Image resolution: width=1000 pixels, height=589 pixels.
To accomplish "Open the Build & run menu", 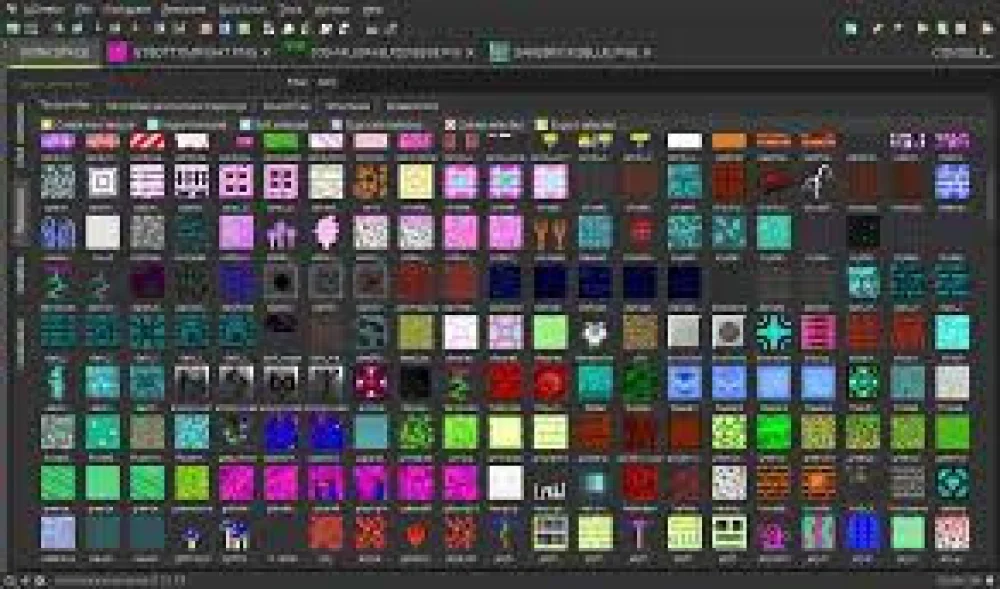I will click(242, 10).
